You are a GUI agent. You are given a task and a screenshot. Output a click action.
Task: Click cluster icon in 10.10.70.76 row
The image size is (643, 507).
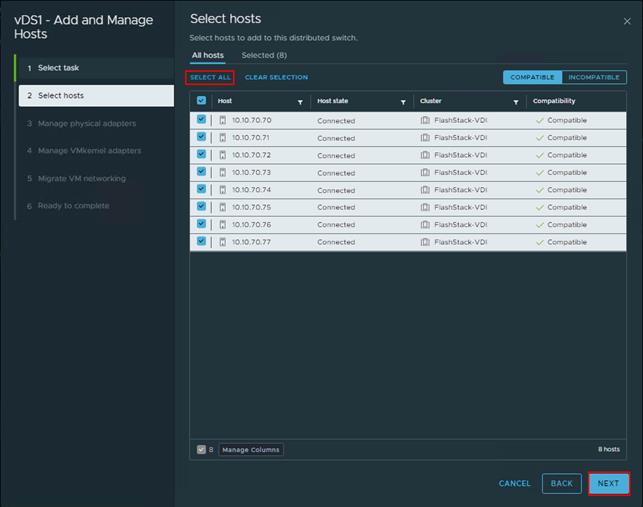[425, 225]
